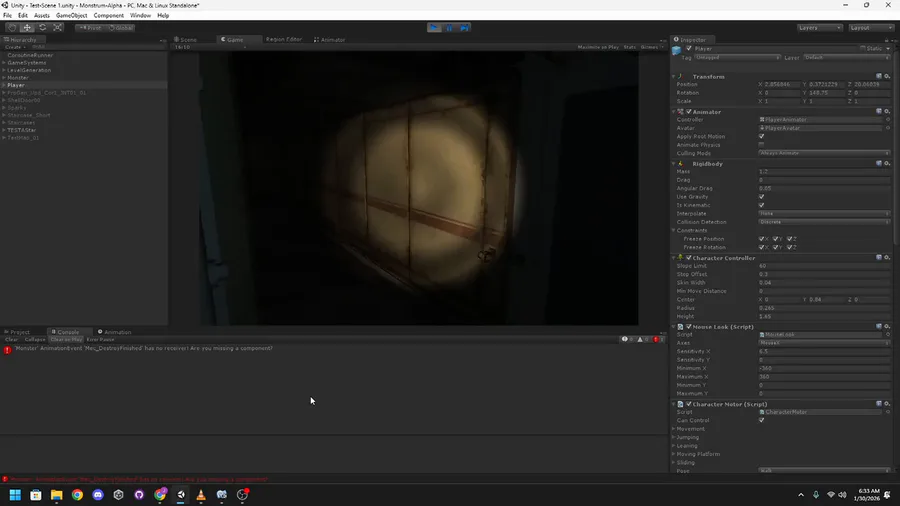The image size is (900, 506).
Task: Open the GameObject menu
Action: coord(71,15)
